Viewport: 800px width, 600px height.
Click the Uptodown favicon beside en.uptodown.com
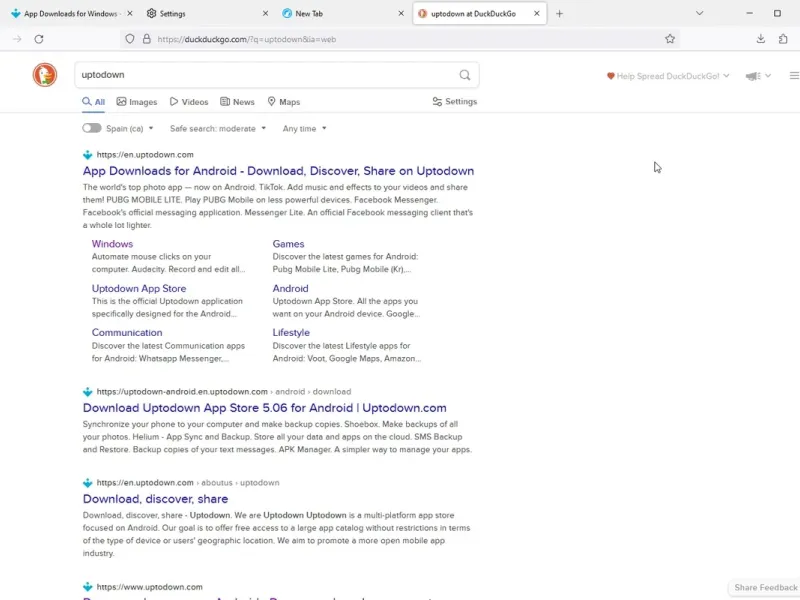(x=88, y=155)
